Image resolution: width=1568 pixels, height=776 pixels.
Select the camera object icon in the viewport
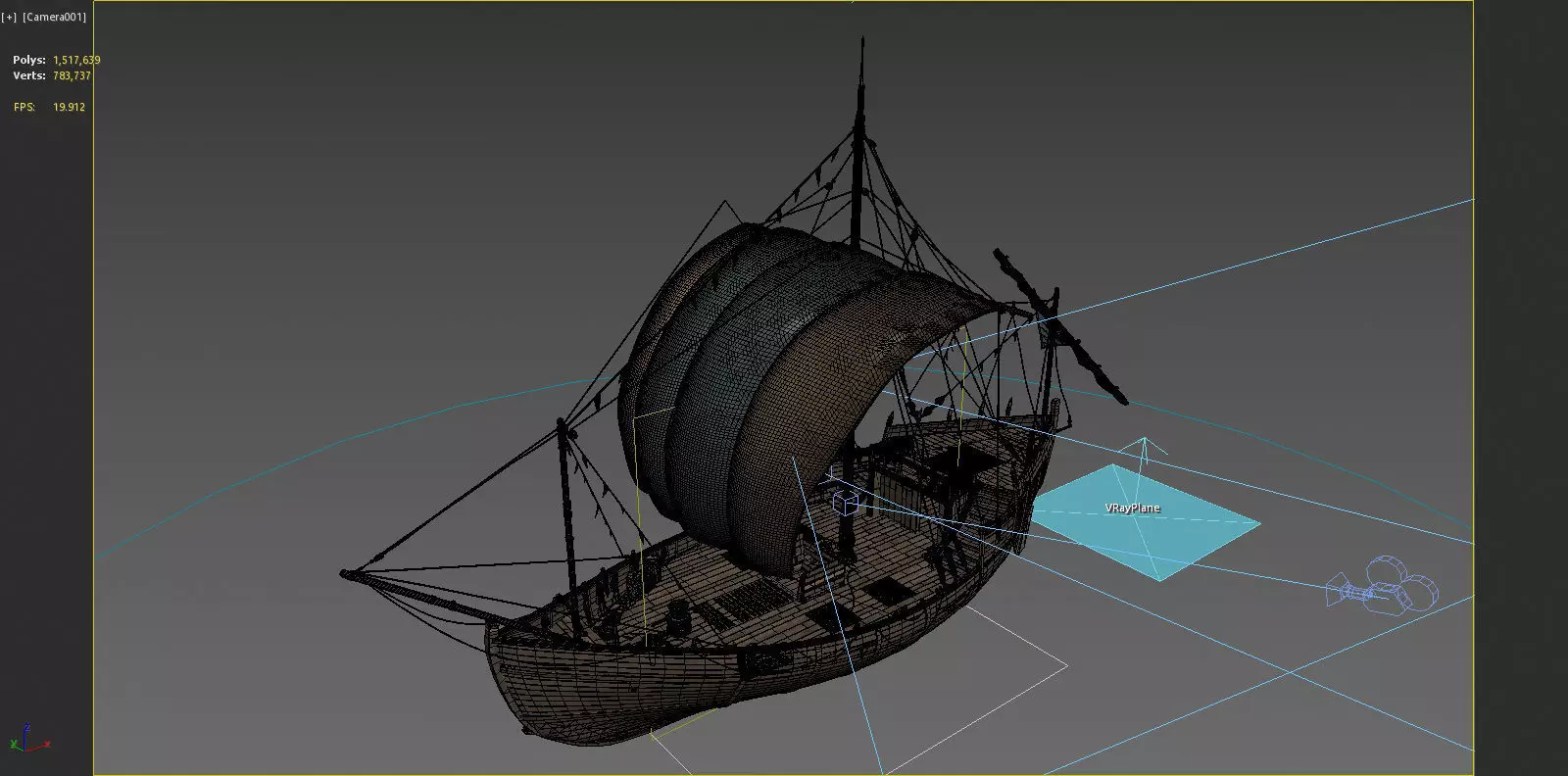coord(1382,585)
